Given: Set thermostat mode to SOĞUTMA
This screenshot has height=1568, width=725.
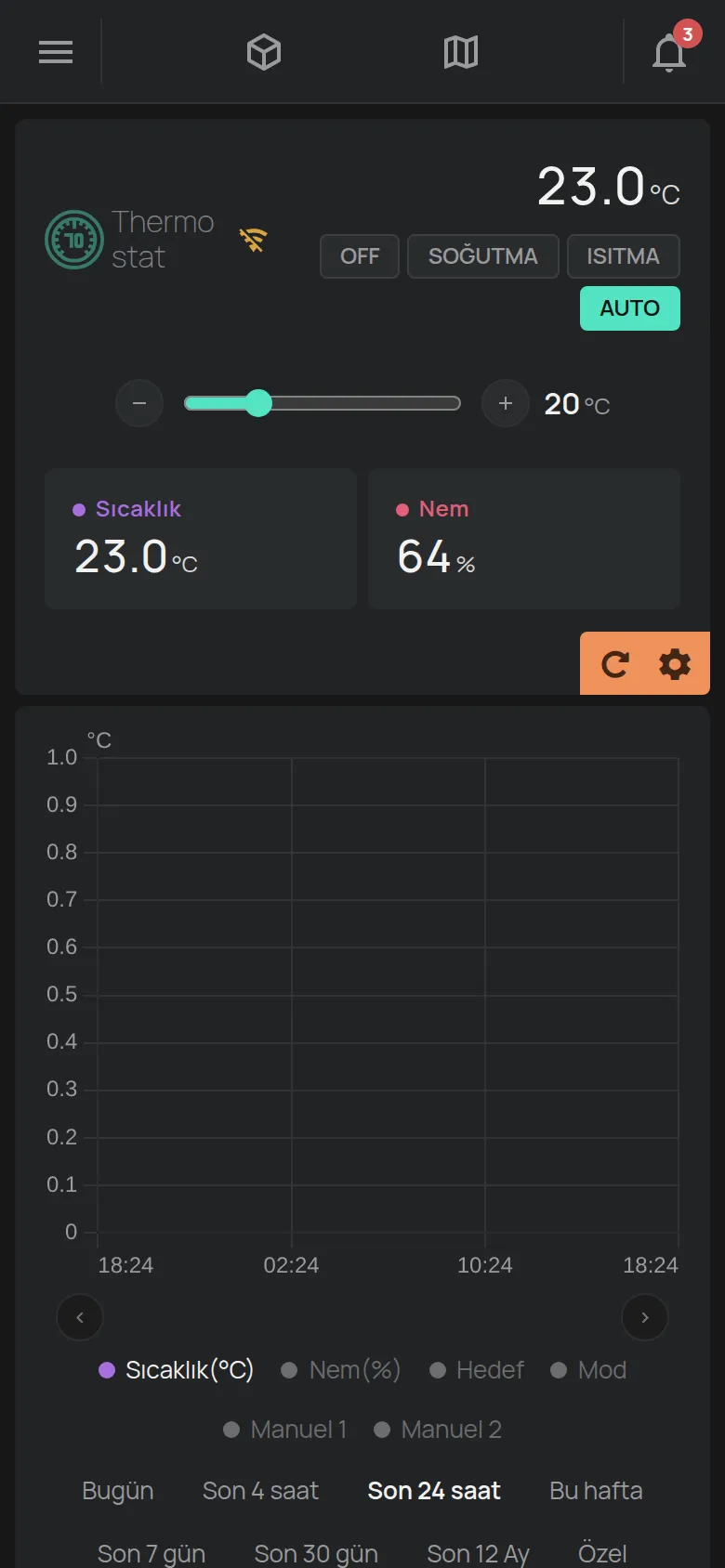Looking at the screenshot, I should click(483, 256).
